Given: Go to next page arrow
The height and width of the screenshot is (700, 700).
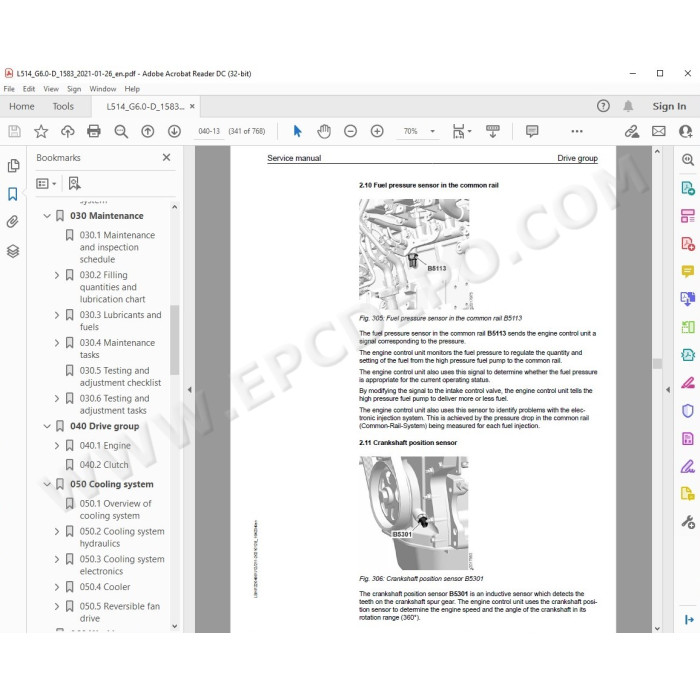Looking at the screenshot, I should (x=174, y=131).
